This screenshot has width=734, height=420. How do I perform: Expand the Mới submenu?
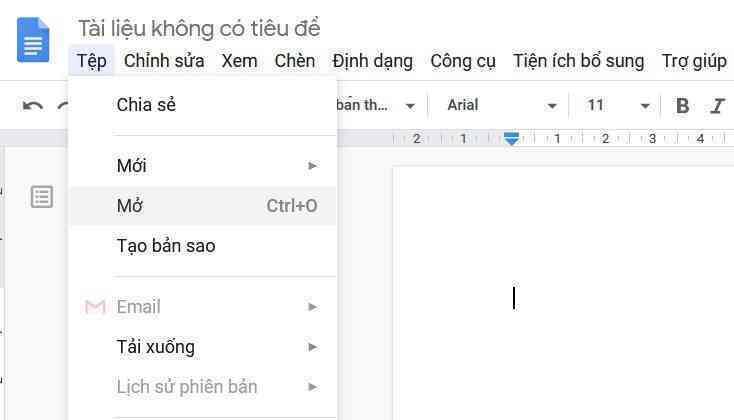coord(202,166)
